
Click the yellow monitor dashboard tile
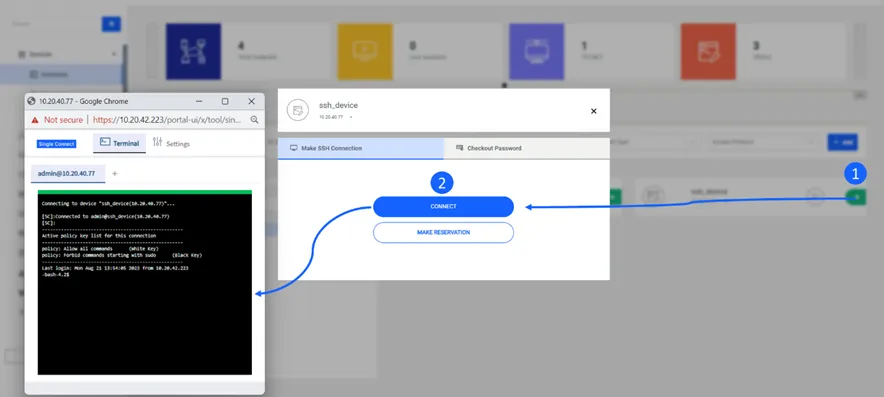point(365,51)
